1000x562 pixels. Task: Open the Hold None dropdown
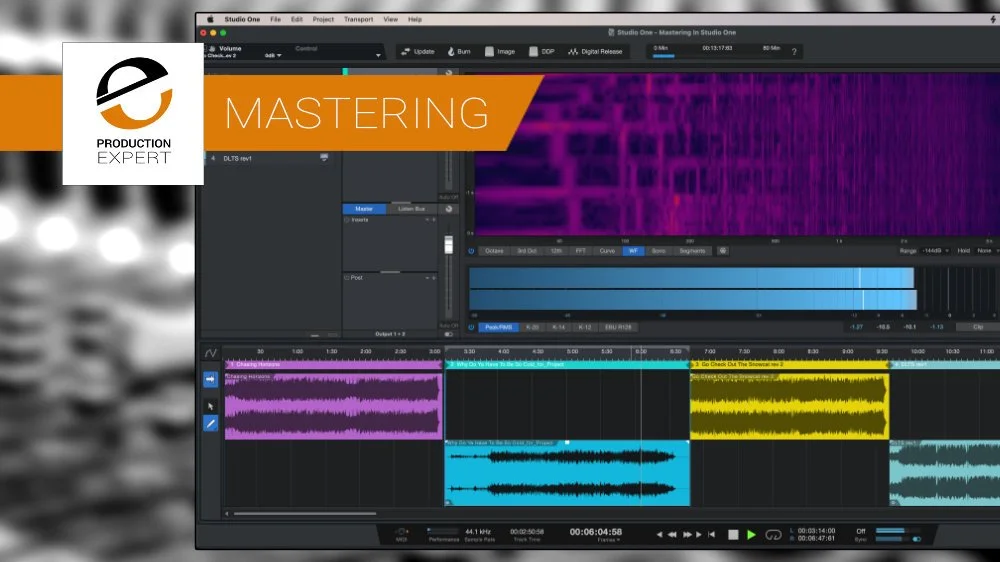986,251
